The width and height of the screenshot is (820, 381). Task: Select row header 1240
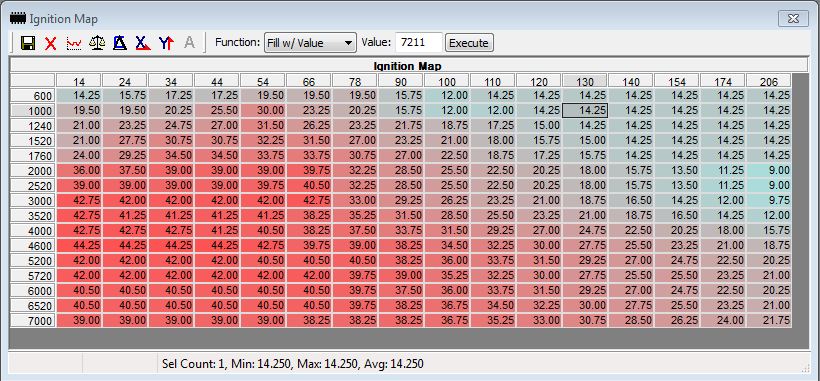(33, 126)
